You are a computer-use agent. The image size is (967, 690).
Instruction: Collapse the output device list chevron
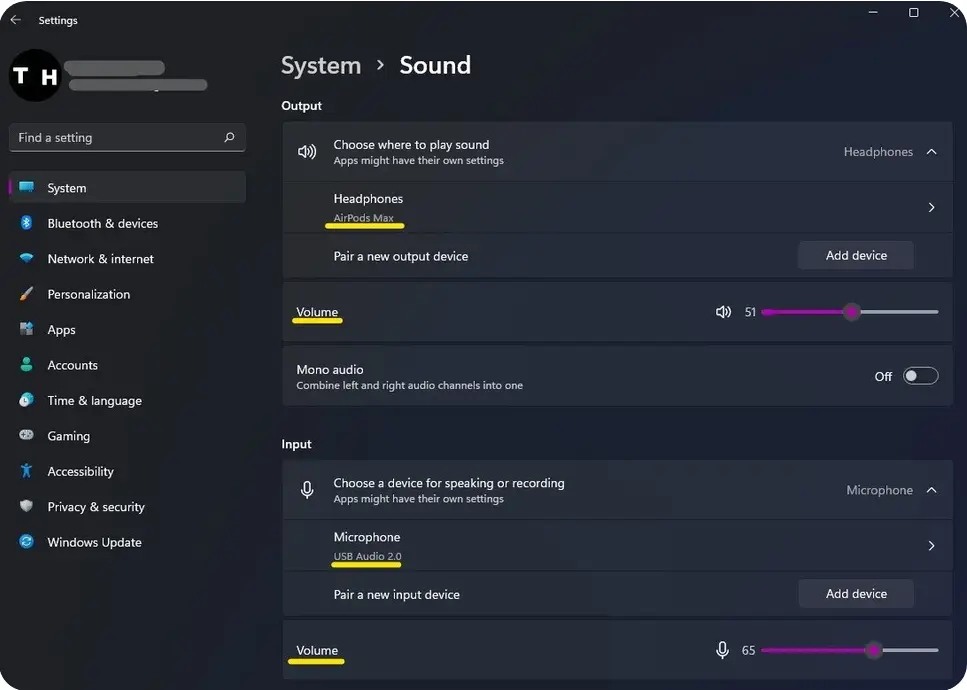(931, 152)
